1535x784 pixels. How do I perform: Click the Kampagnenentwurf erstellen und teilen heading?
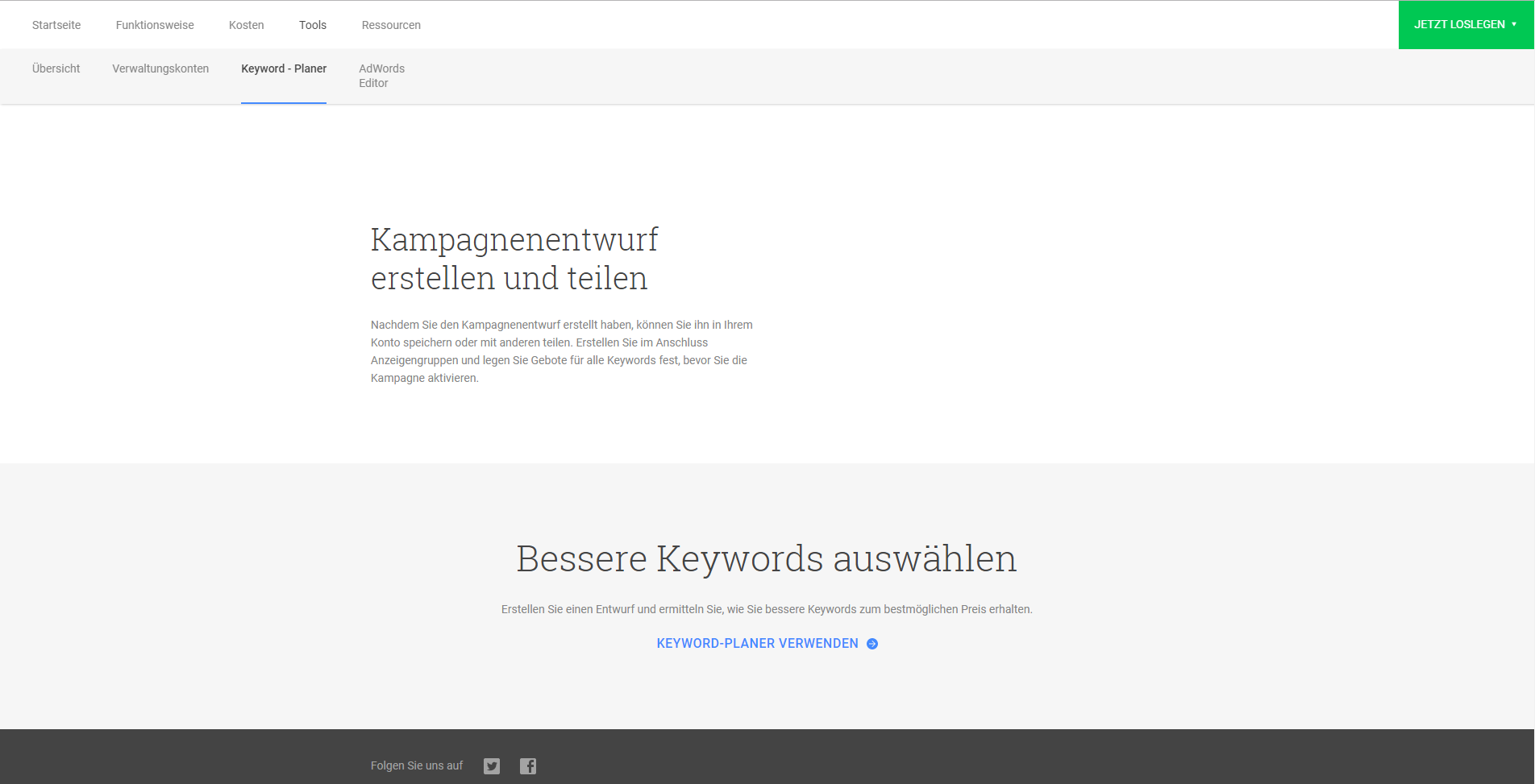[x=514, y=259]
